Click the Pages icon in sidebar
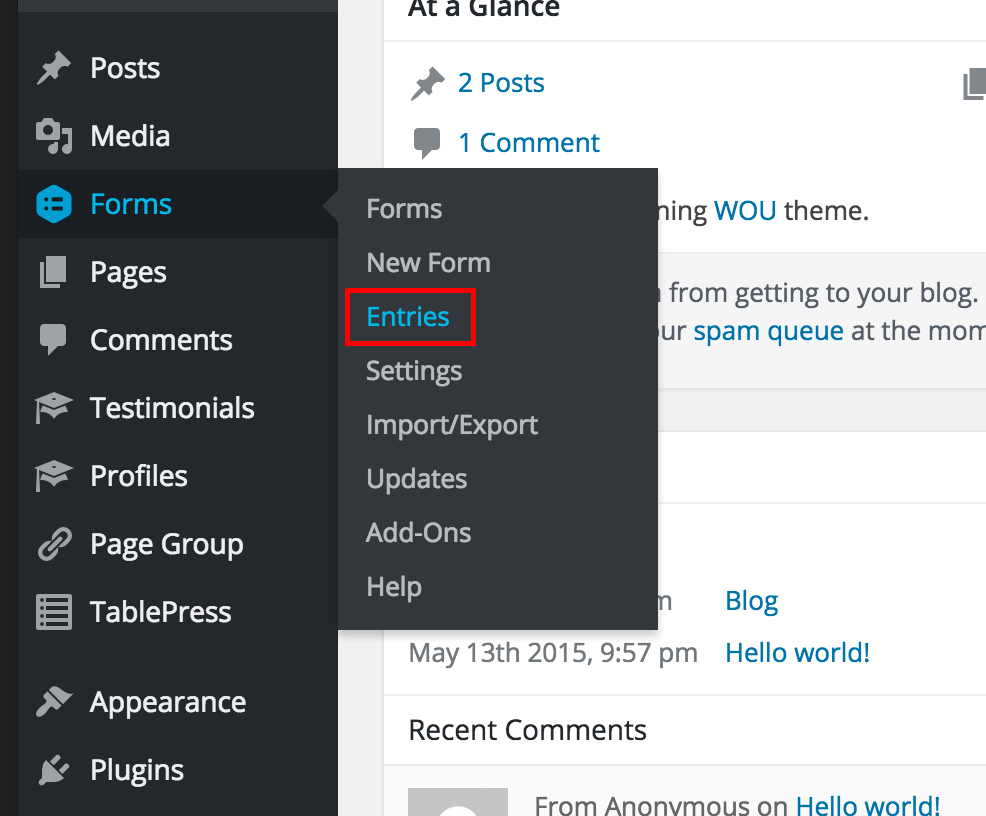986x816 pixels. [x=53, y=272]
